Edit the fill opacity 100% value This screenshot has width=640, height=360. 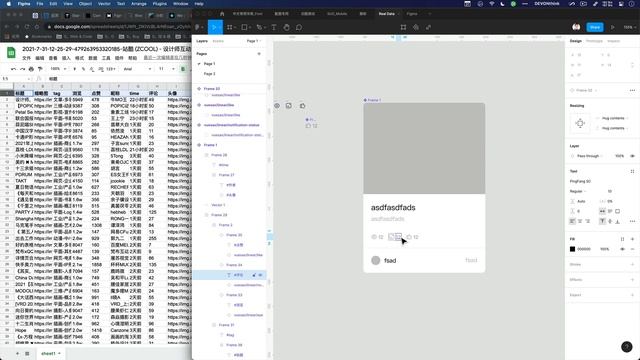604,249
